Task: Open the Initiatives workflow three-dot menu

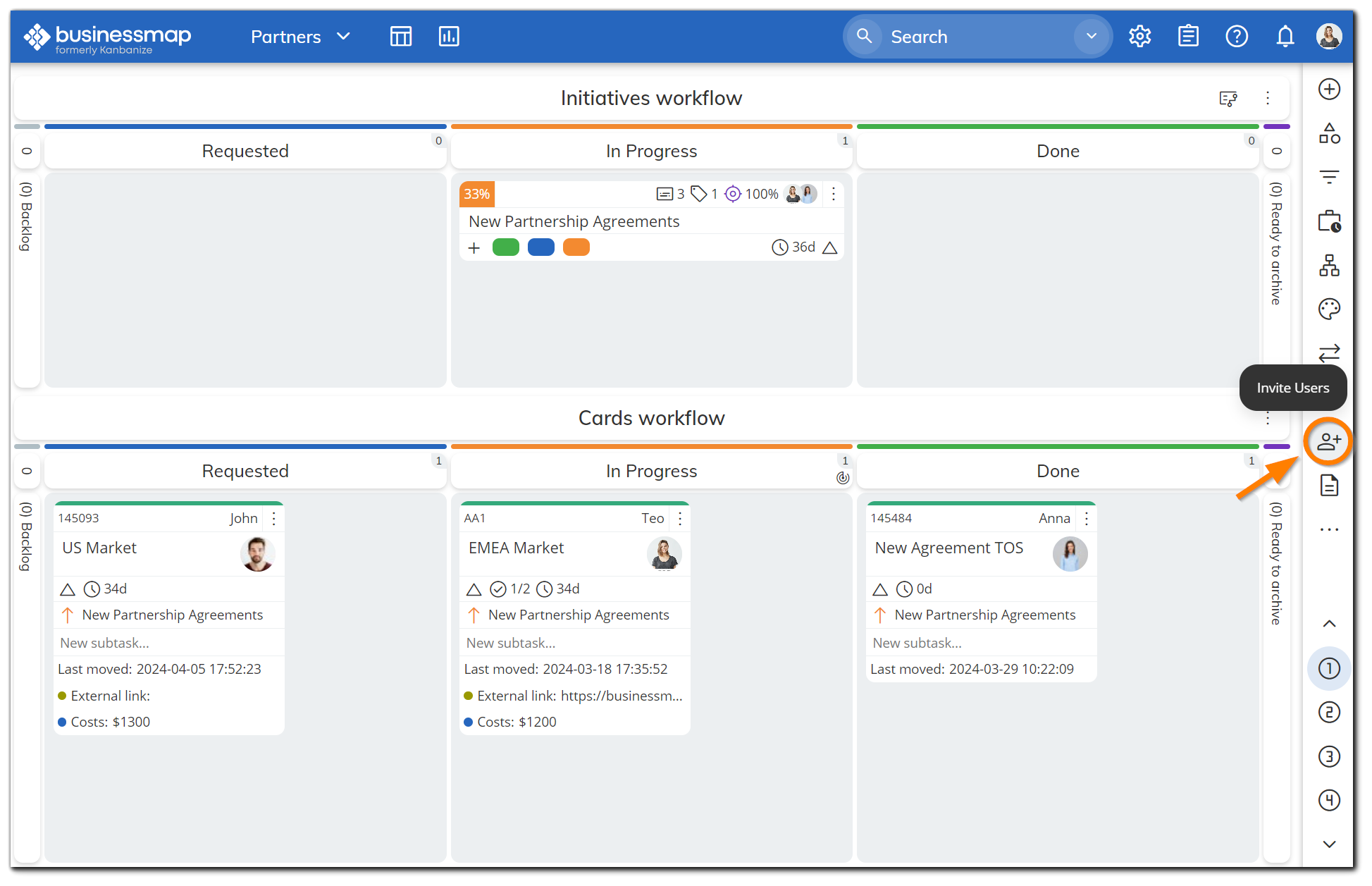Action: coord(1267,98)
